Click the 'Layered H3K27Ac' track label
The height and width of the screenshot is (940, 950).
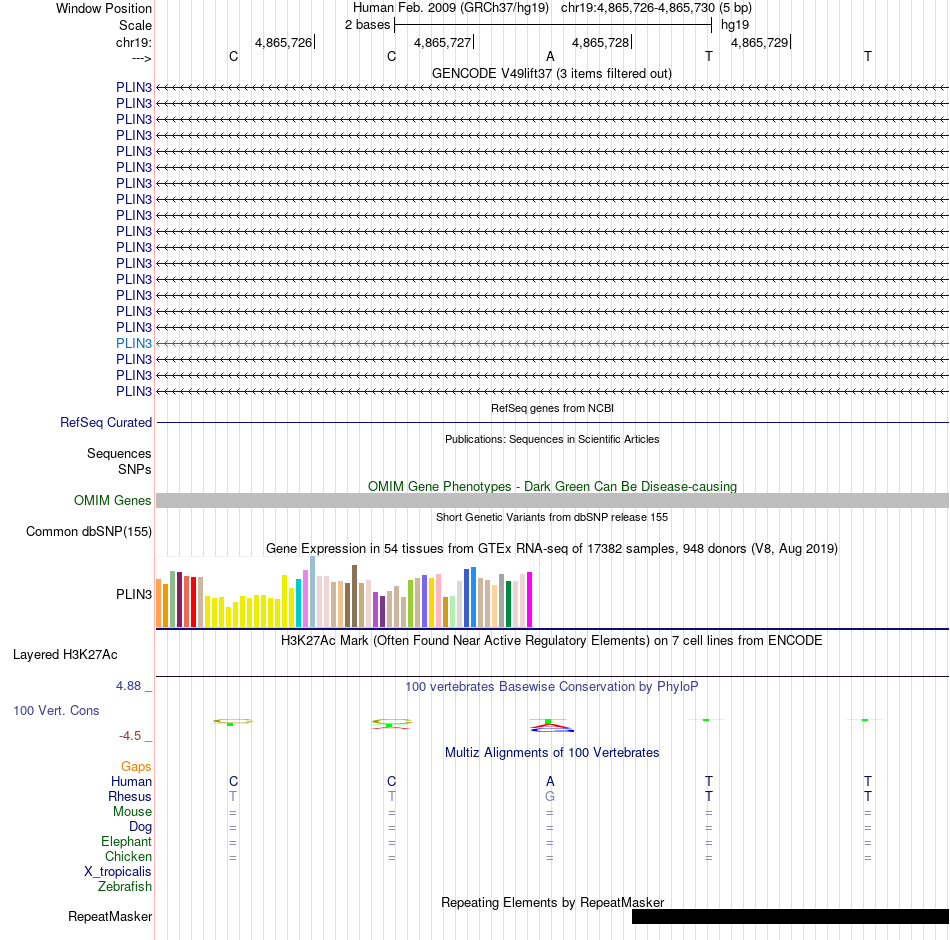65,655
